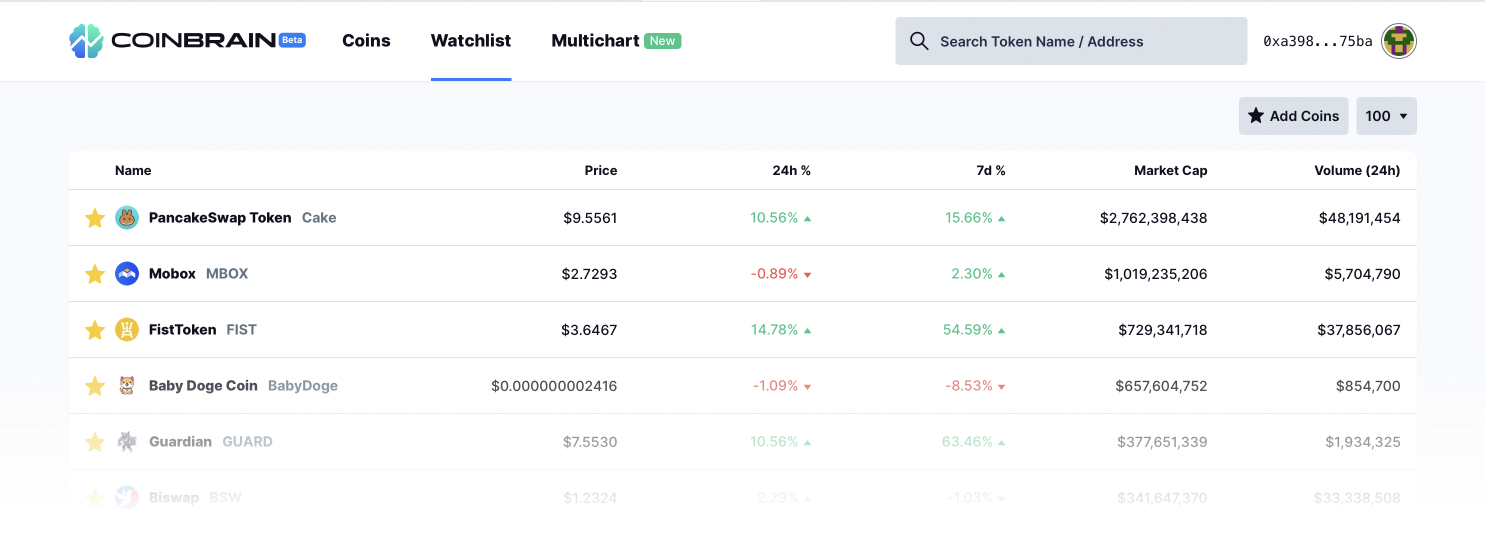Click the FIST ticker symbol
The image size is (1485, 546).
[x=242, y=330]
